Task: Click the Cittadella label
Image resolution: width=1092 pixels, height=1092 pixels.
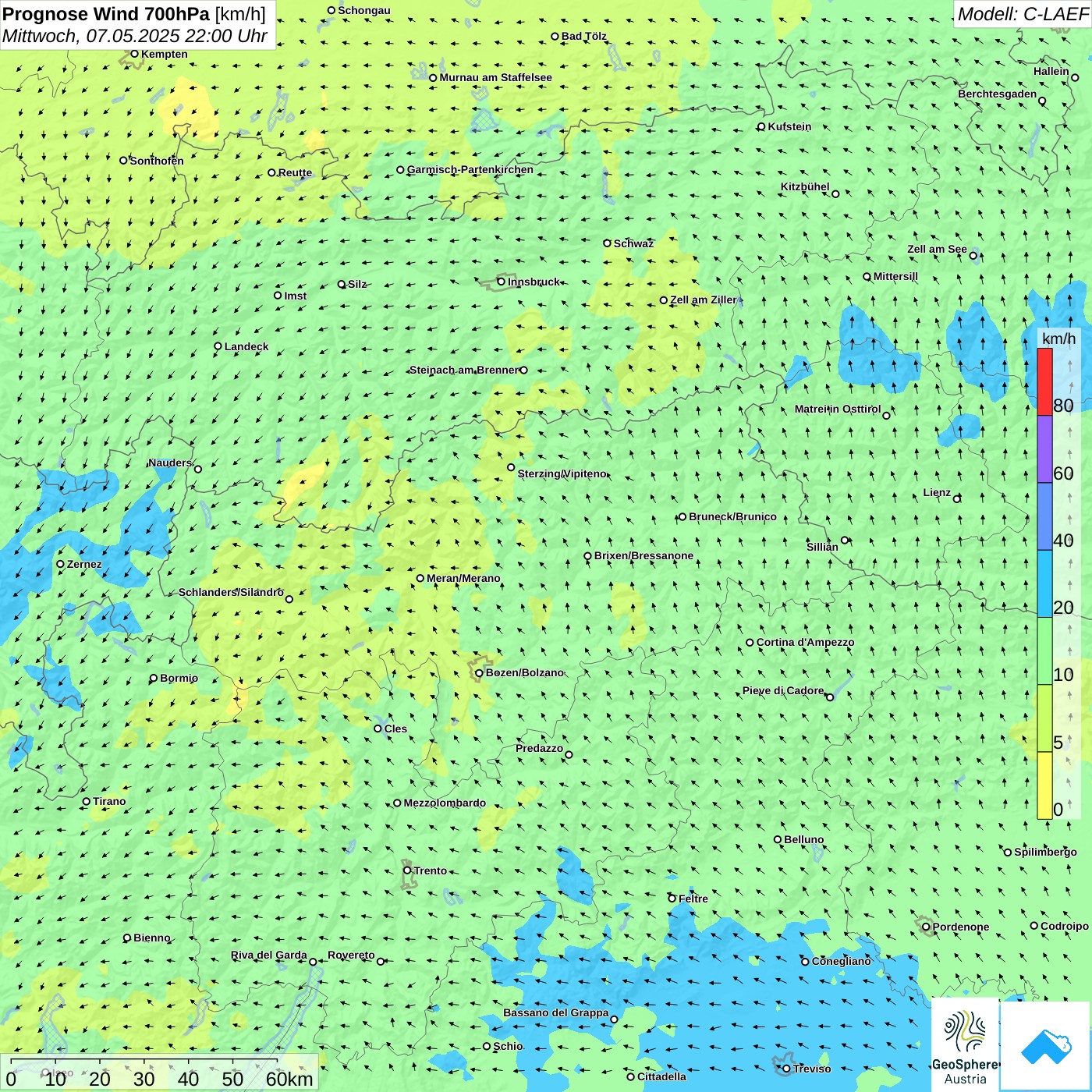Action: (661, 1076)
